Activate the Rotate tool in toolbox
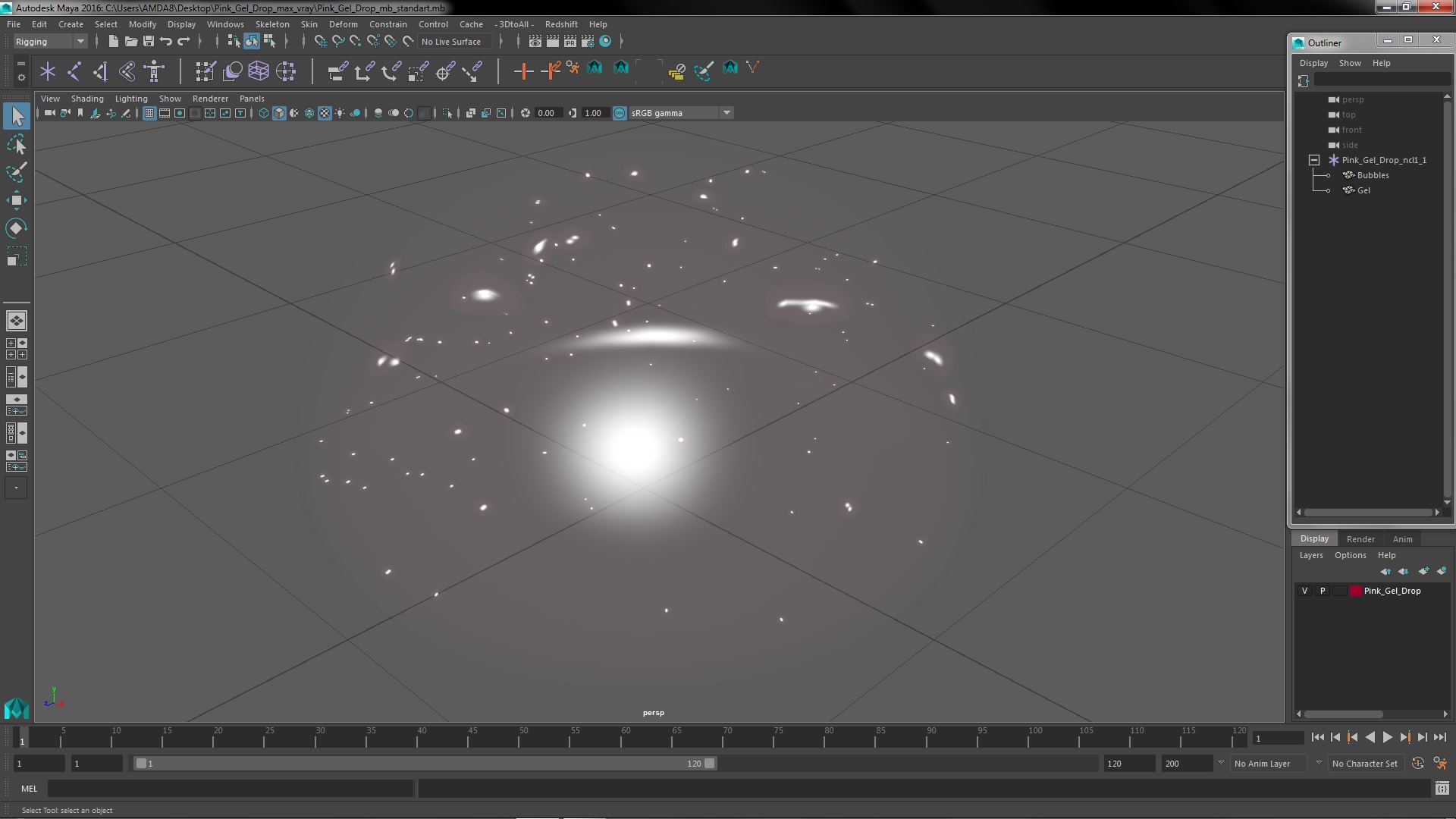 [17, 228]
